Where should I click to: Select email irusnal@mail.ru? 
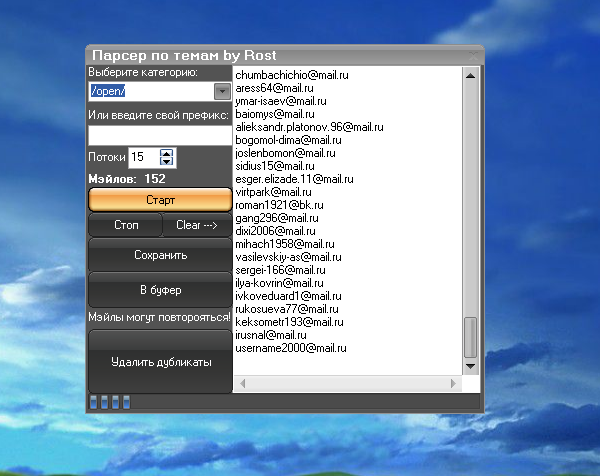coord(271,335)
